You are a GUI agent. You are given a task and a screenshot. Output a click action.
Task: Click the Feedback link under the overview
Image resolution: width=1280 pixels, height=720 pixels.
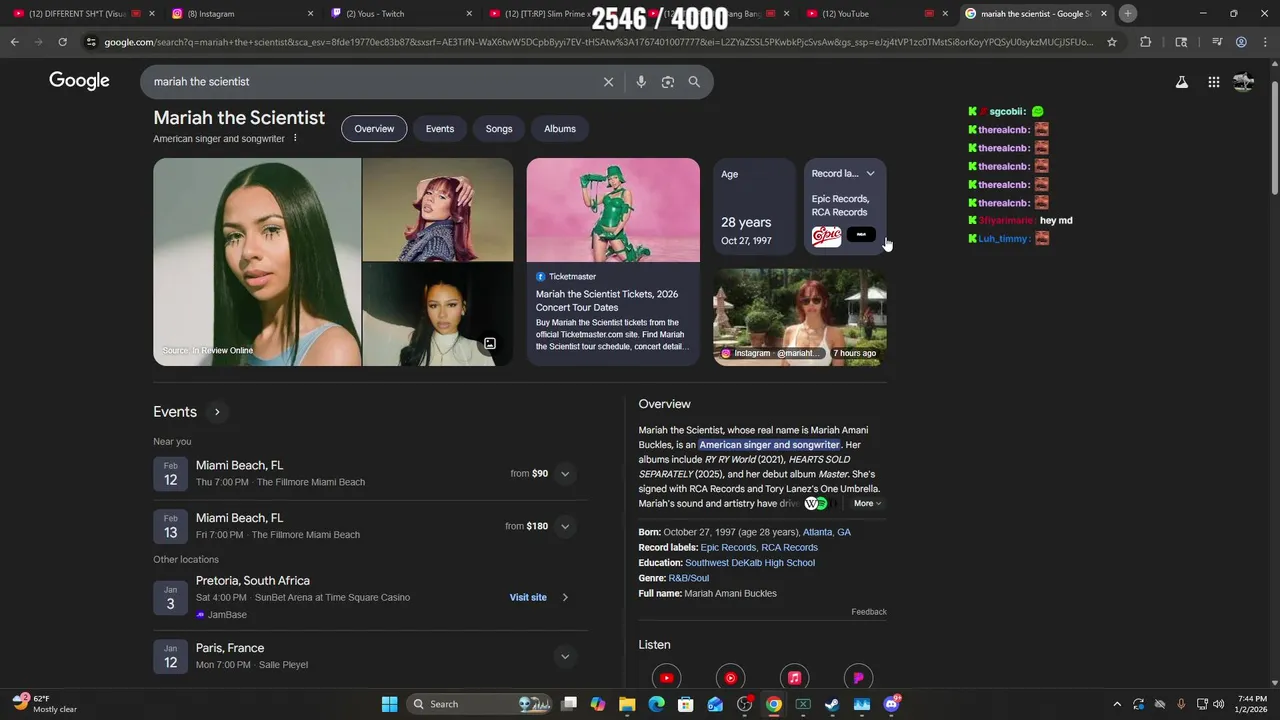tap(869, 612)
